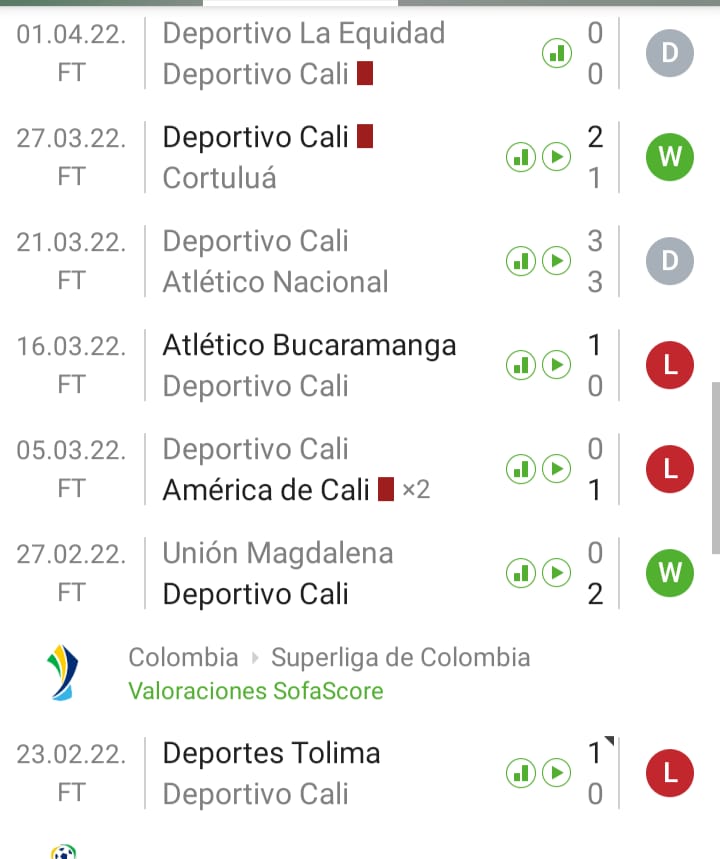This screenshot has width=720, height=859.
Task: Click the red L badge for Atlético Bucaramanga match
Action: tap(670, 366)
